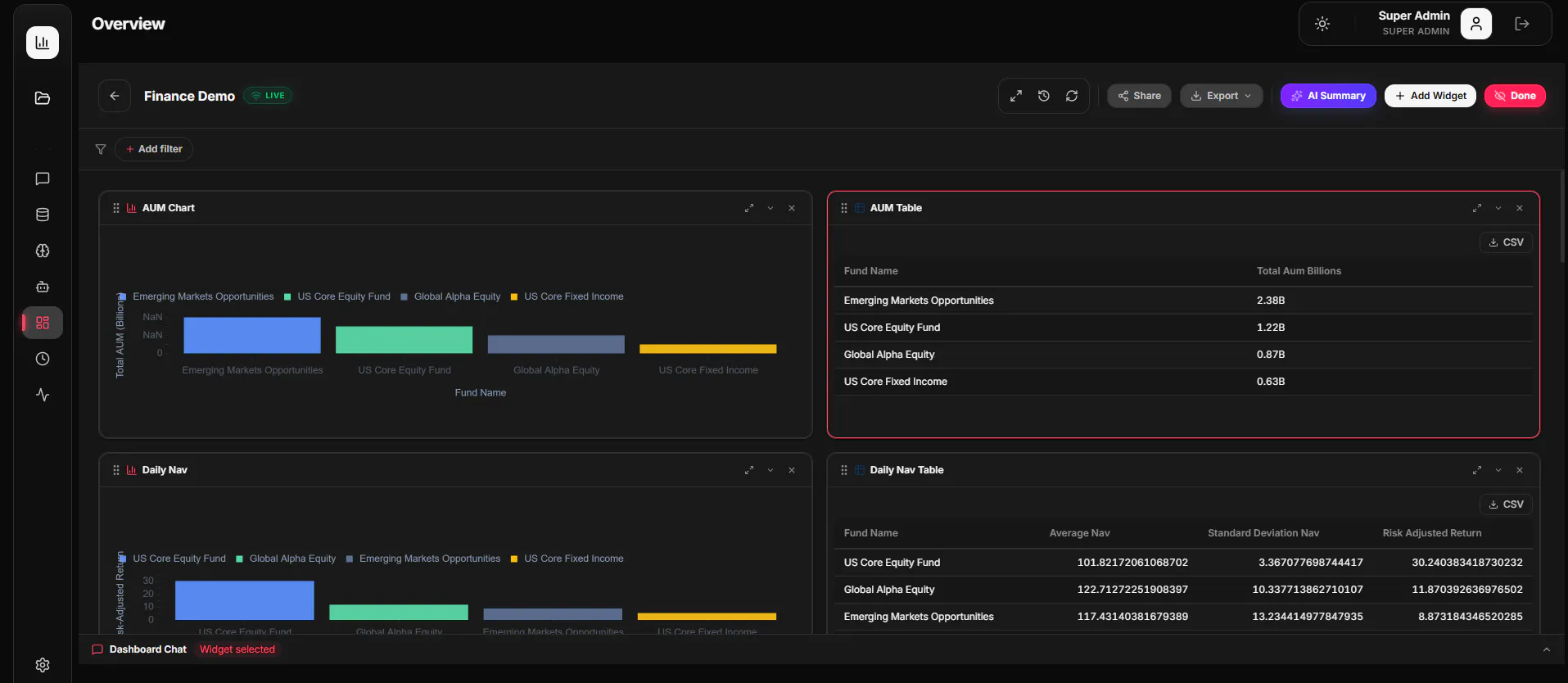This screenshot has width=1568, height=683.
Task: Toggle Global Alpha Equity legend in Daily Nav
Action: pos(286,559)
